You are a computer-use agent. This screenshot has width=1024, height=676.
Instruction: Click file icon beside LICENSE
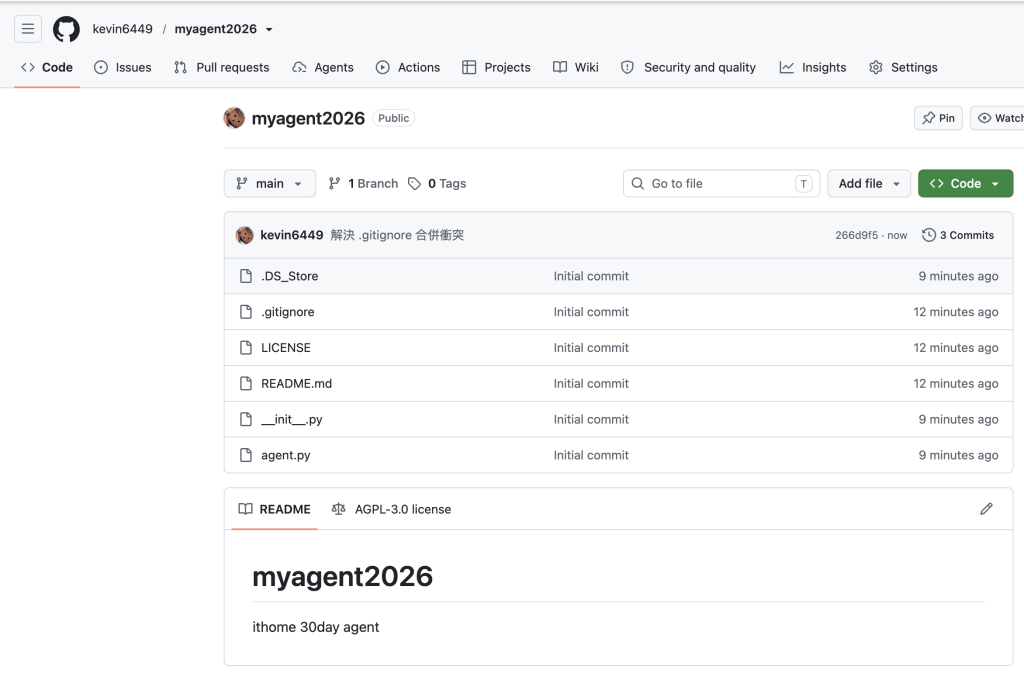pos(246,348)
